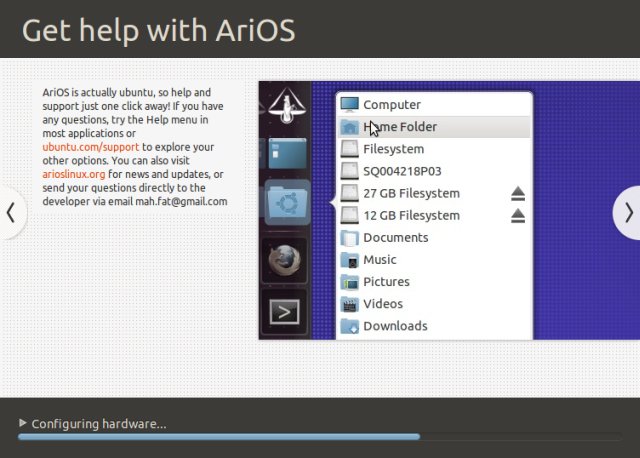Click the SQ004218P03 drive icon
Viewport: 640px width, 458px height.
click(349, 171)
